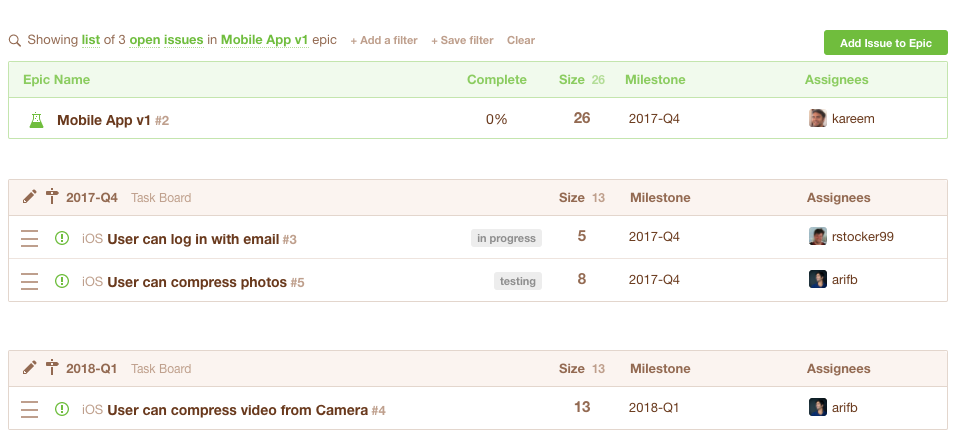
Task: Click pencil edit icon for 2017-Q4 milestone
Action: (29, 197)
